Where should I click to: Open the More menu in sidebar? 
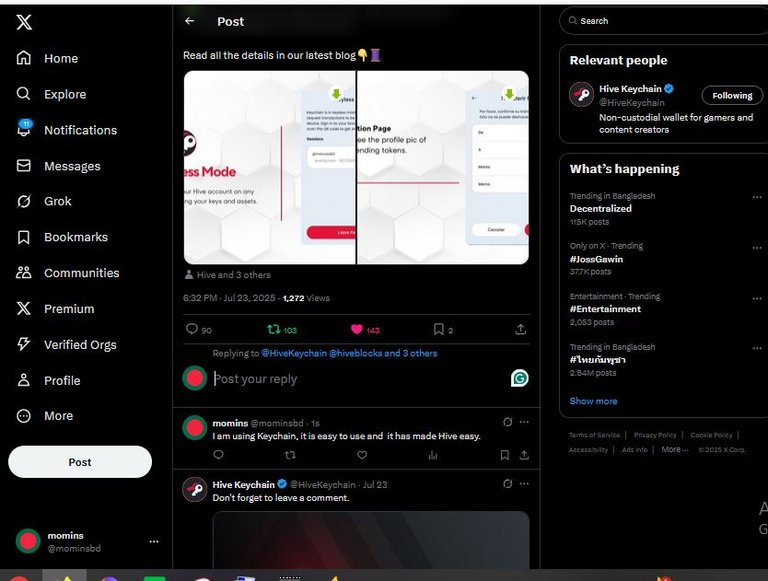[45, 416]
